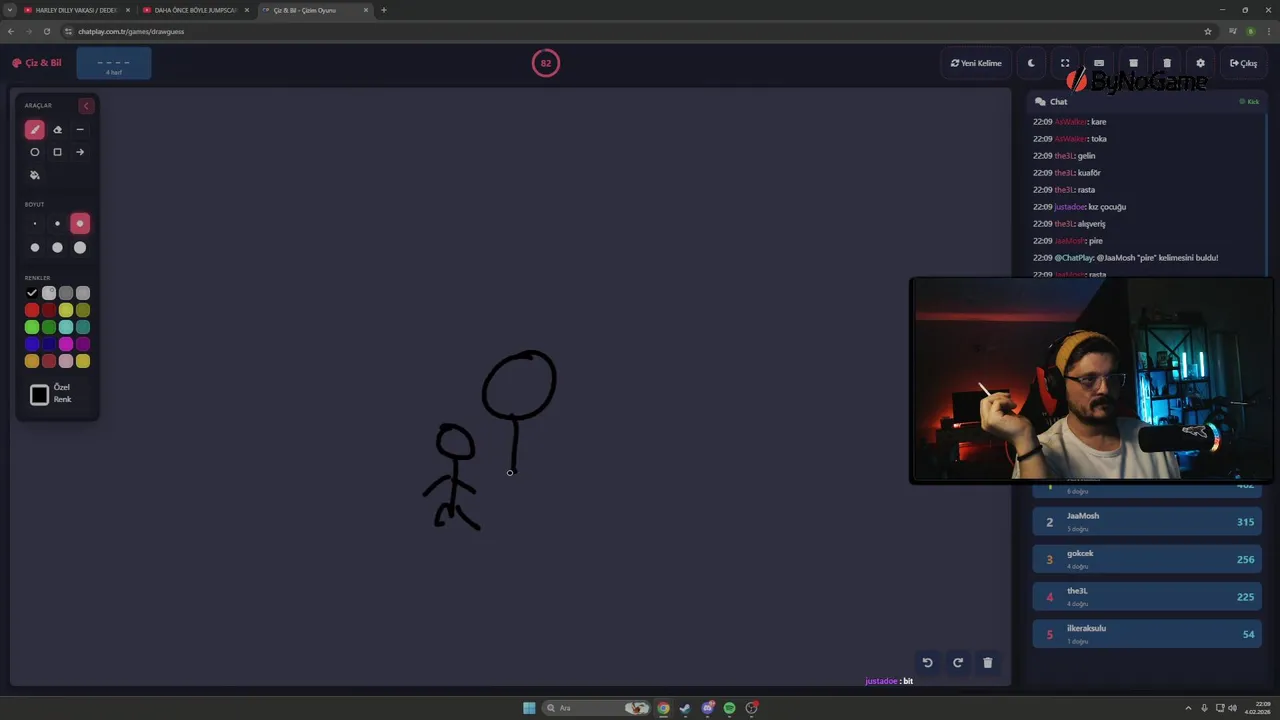Switch to the HARLEY DILLY VAKASI browser tab
1280x720 pixels.
(76, 10)
